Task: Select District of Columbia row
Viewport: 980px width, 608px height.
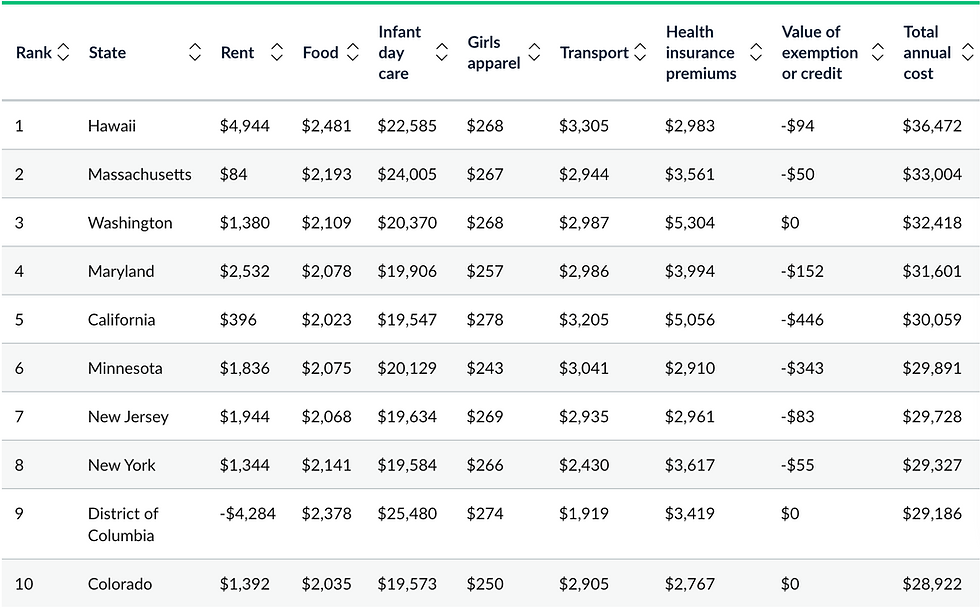Action: pyautogui.click(x=123, y=523)
